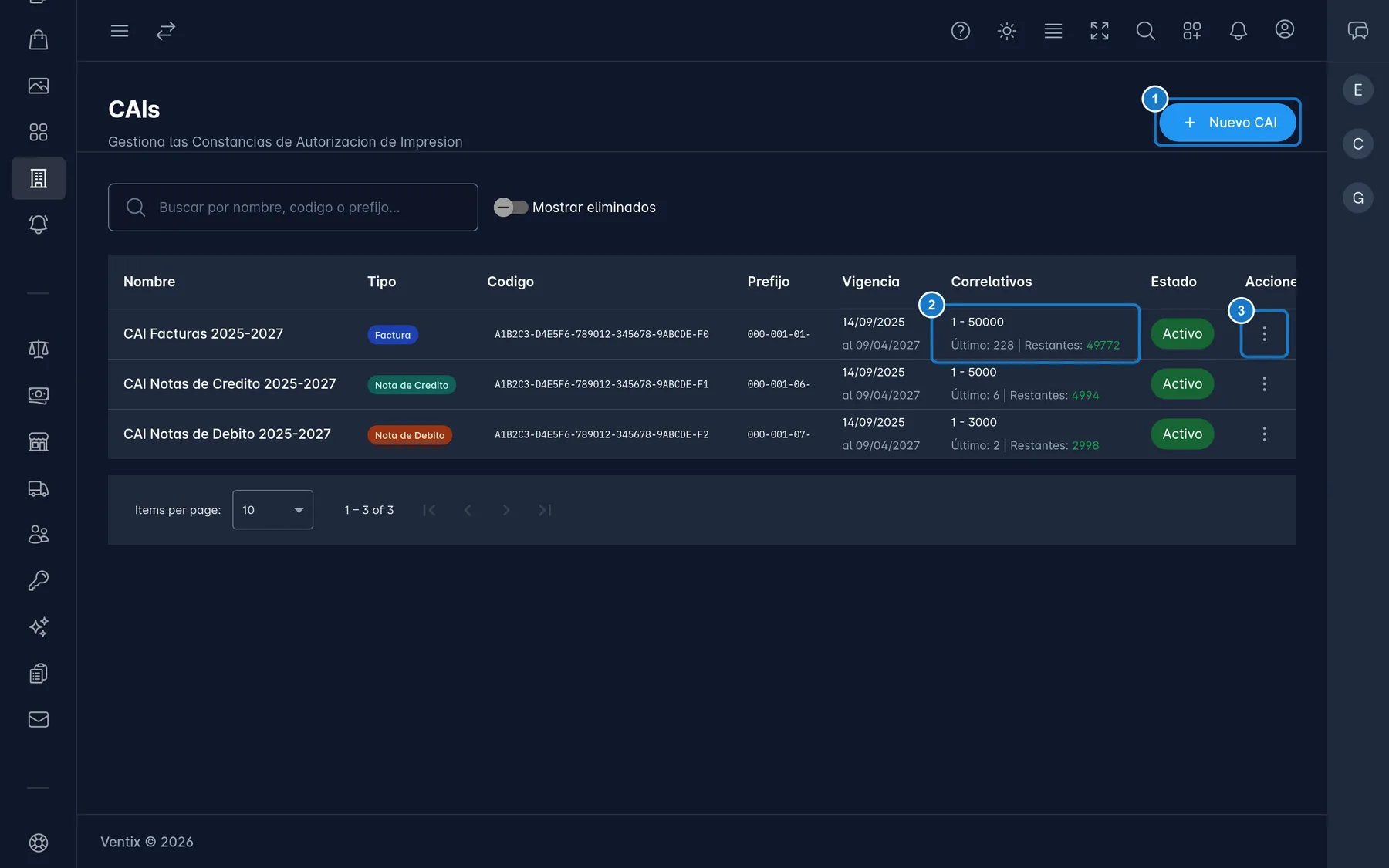Open search with the top magnifier icon

point(1146,31)
